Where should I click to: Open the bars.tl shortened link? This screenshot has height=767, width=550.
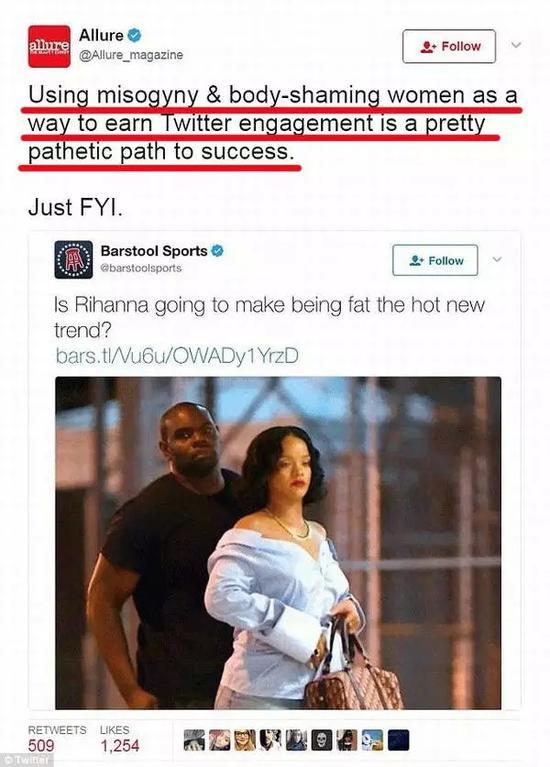point(177,356)
